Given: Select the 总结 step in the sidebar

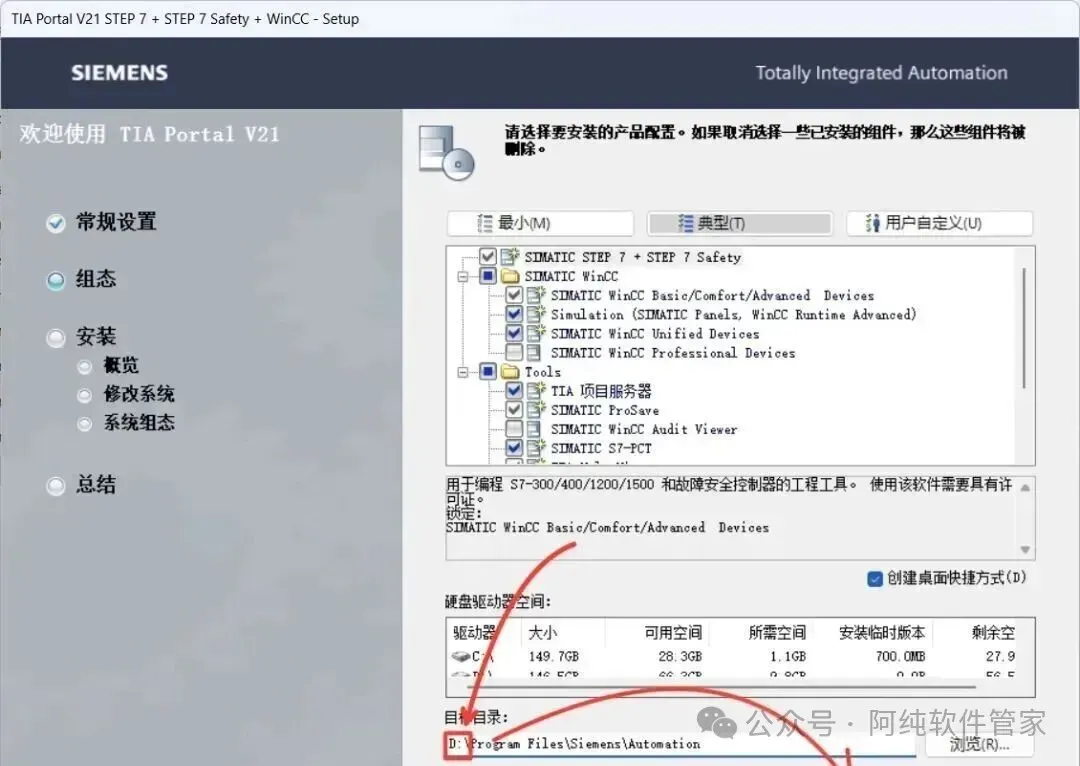Looking at the screenshot, I should coord(81,486).
